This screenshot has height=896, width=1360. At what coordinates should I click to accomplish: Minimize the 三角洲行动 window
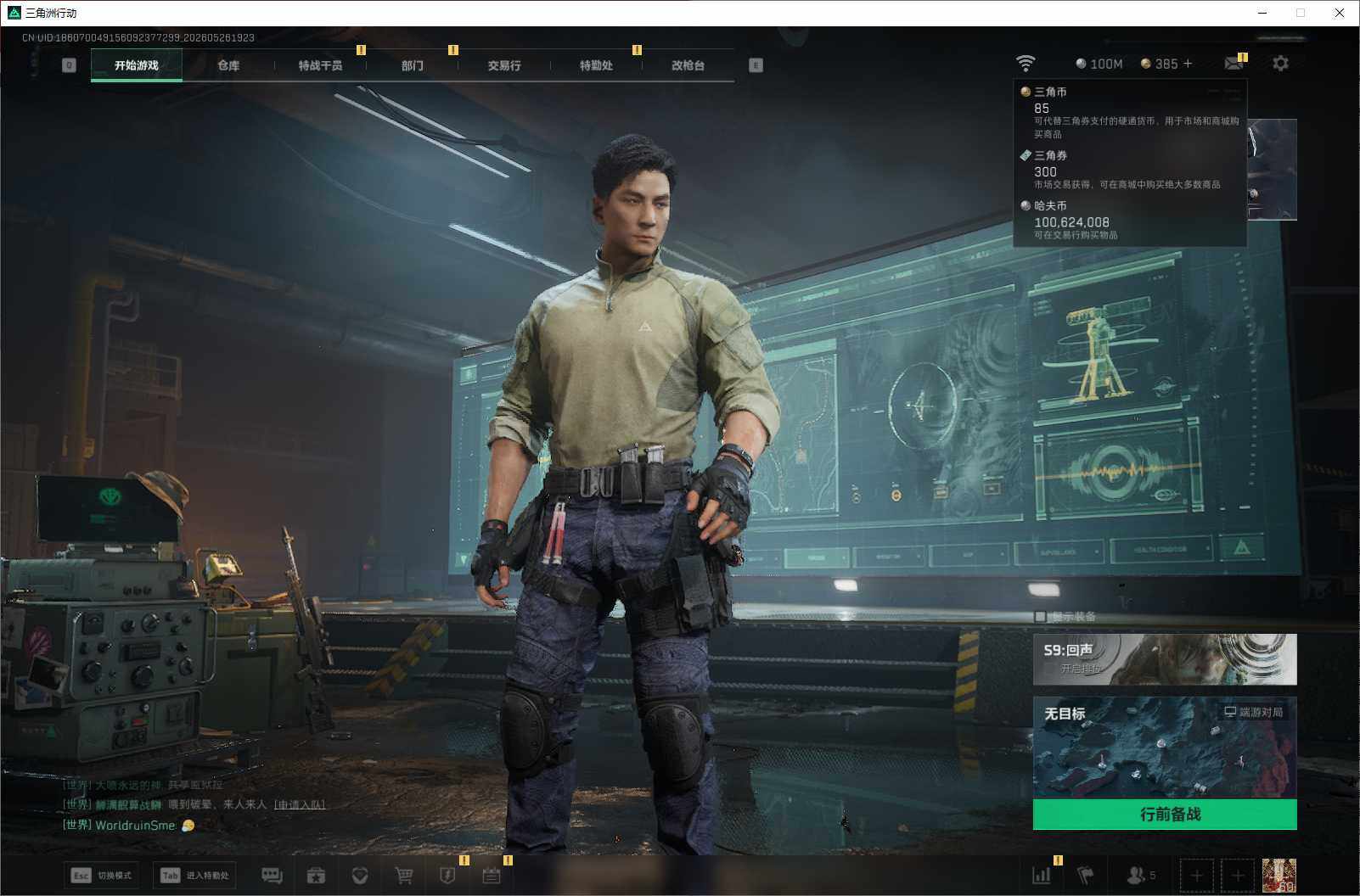click(1262, 13)
